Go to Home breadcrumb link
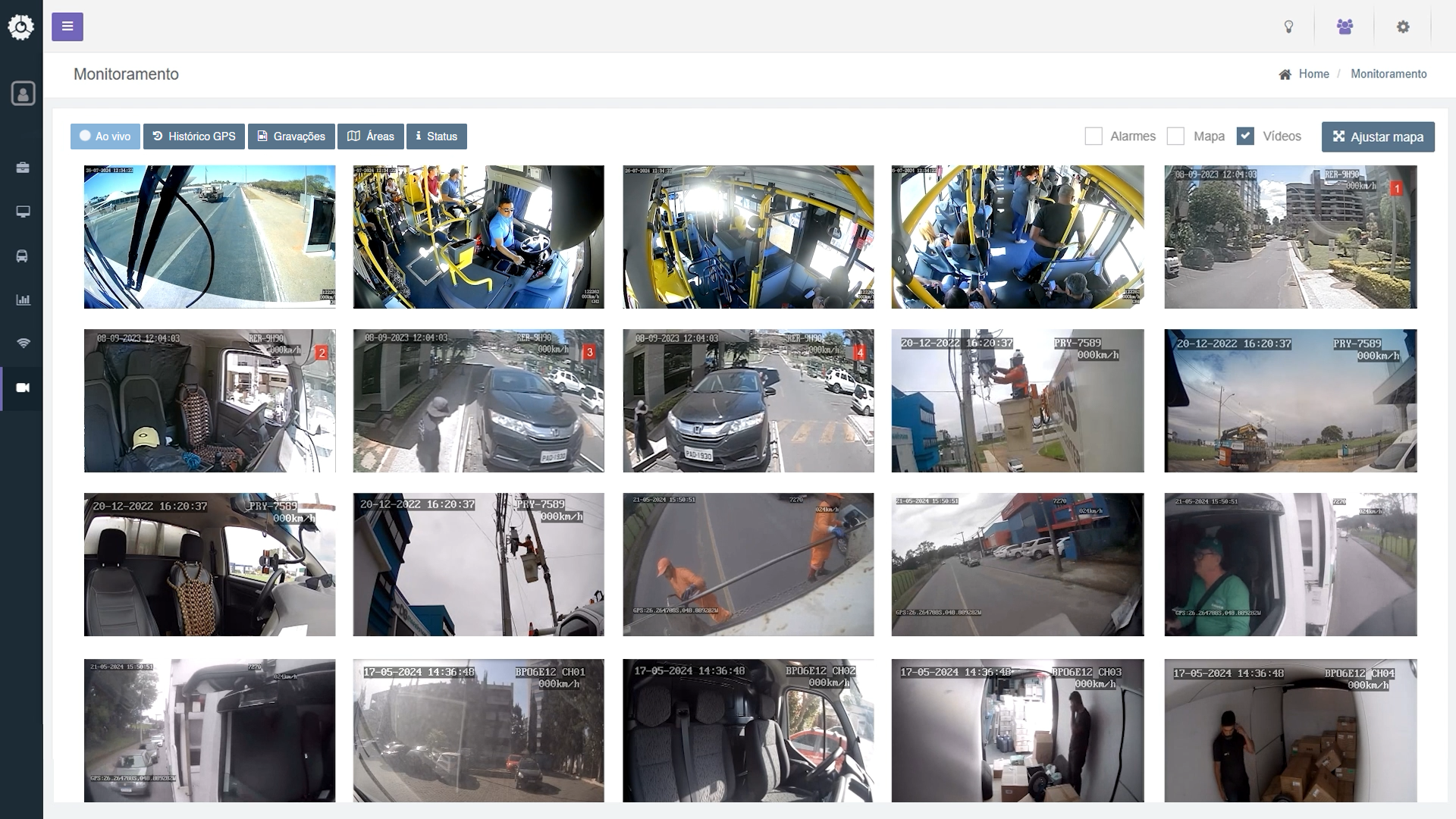 coord(1313,74)
